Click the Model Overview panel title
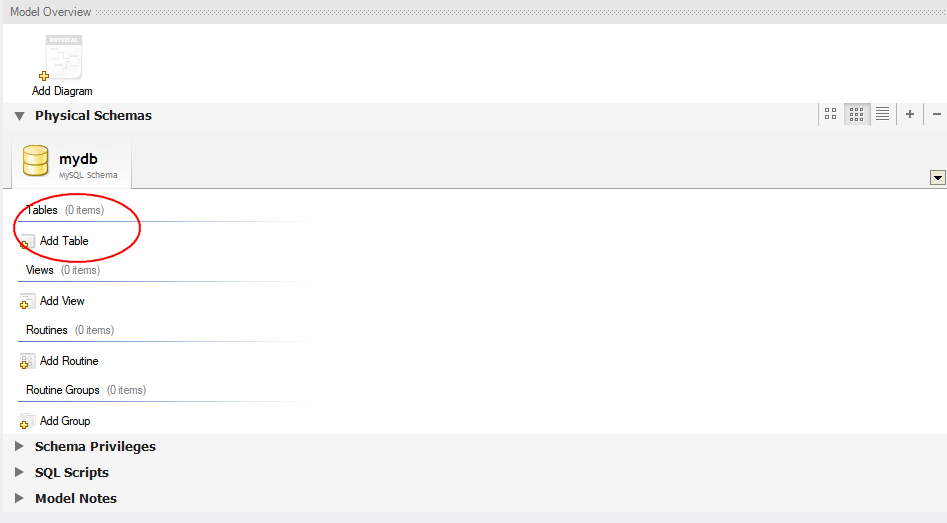This screenshot has height=523, width=947. click(50, 12)
